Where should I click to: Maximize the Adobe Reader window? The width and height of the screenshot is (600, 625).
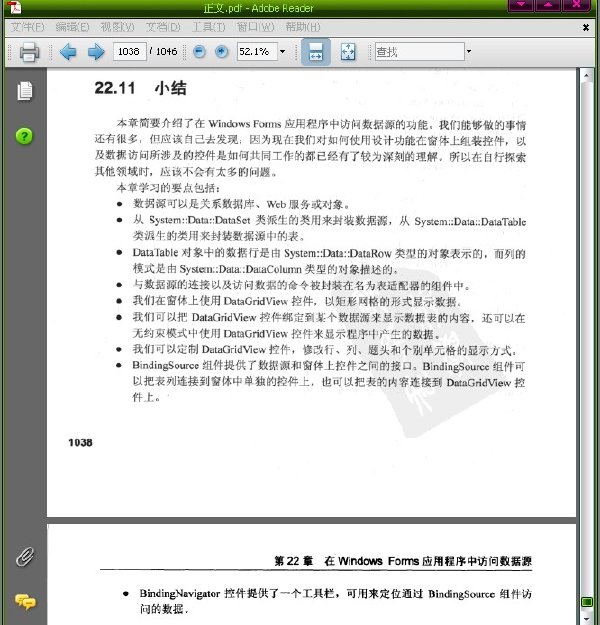(x=548, y=5)
